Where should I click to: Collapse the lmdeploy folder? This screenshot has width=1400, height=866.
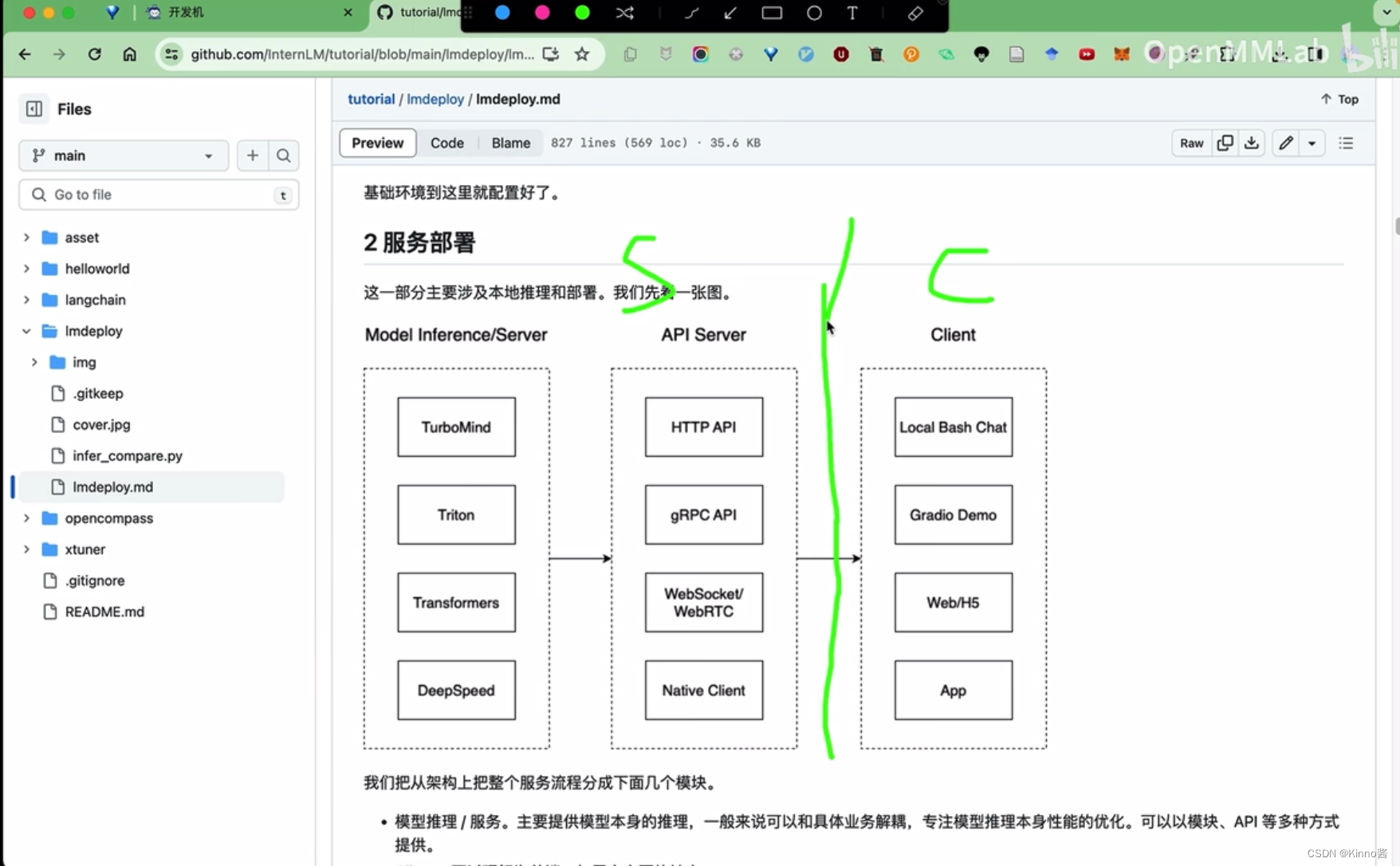point(26,331)
